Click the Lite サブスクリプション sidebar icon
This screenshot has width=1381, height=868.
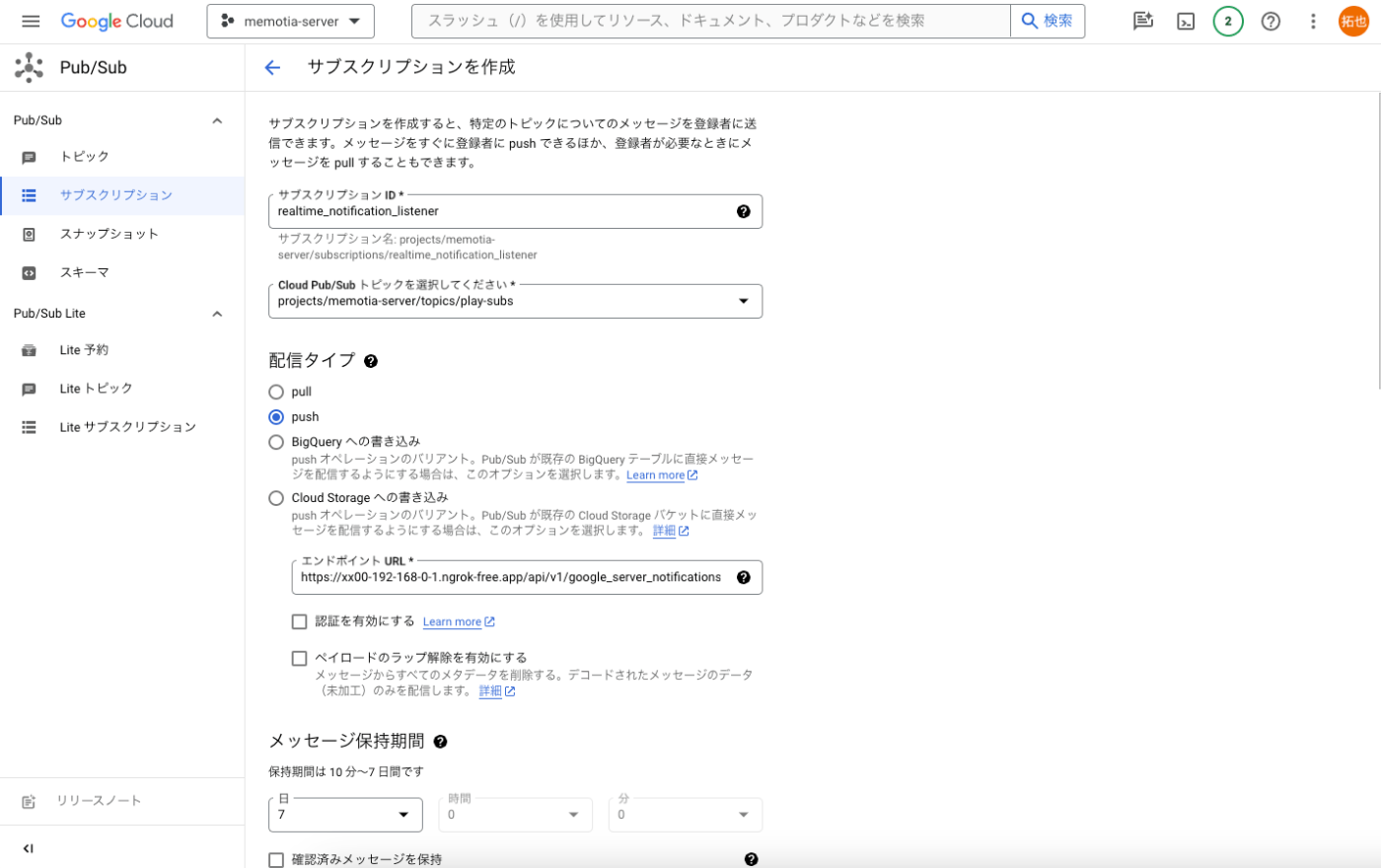tap(29, 427)
